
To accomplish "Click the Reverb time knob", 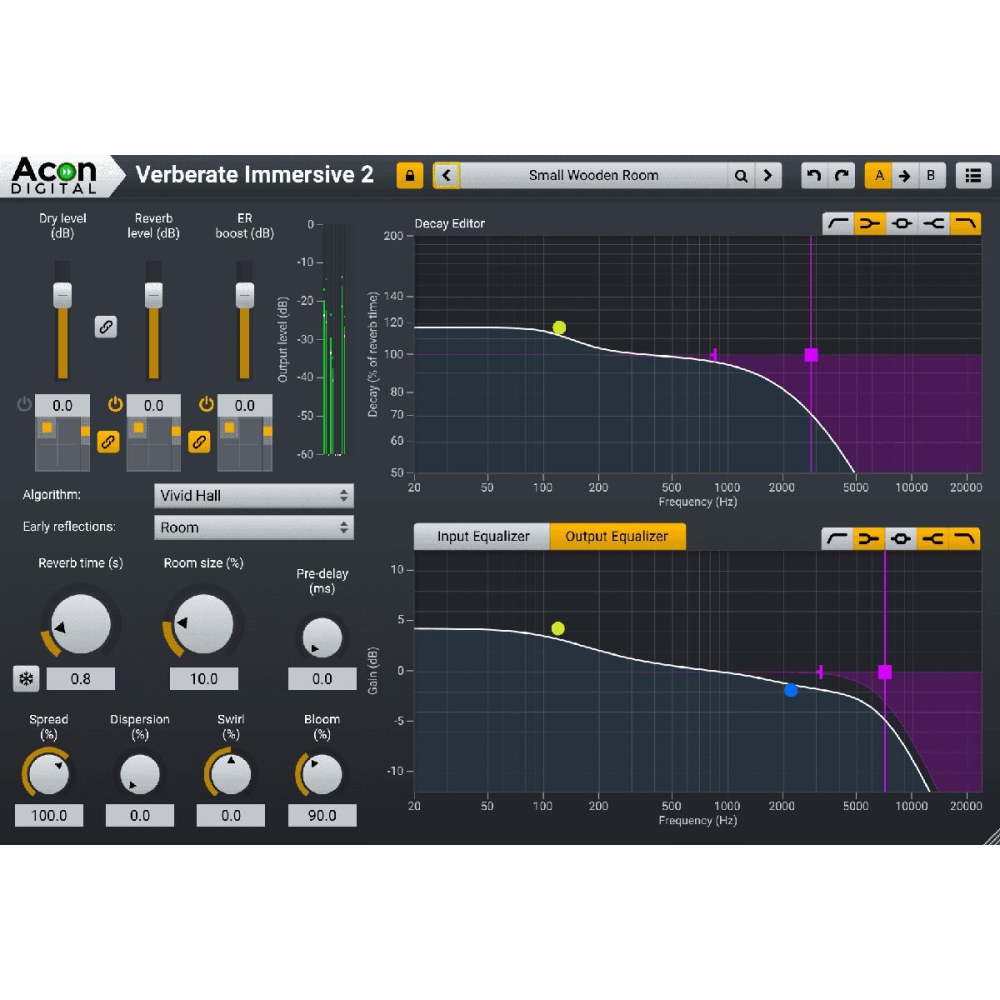I will point(80,624).
